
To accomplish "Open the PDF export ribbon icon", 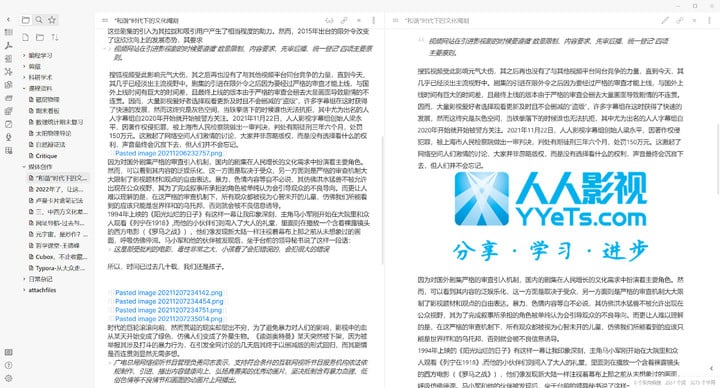I will [8, 45].
